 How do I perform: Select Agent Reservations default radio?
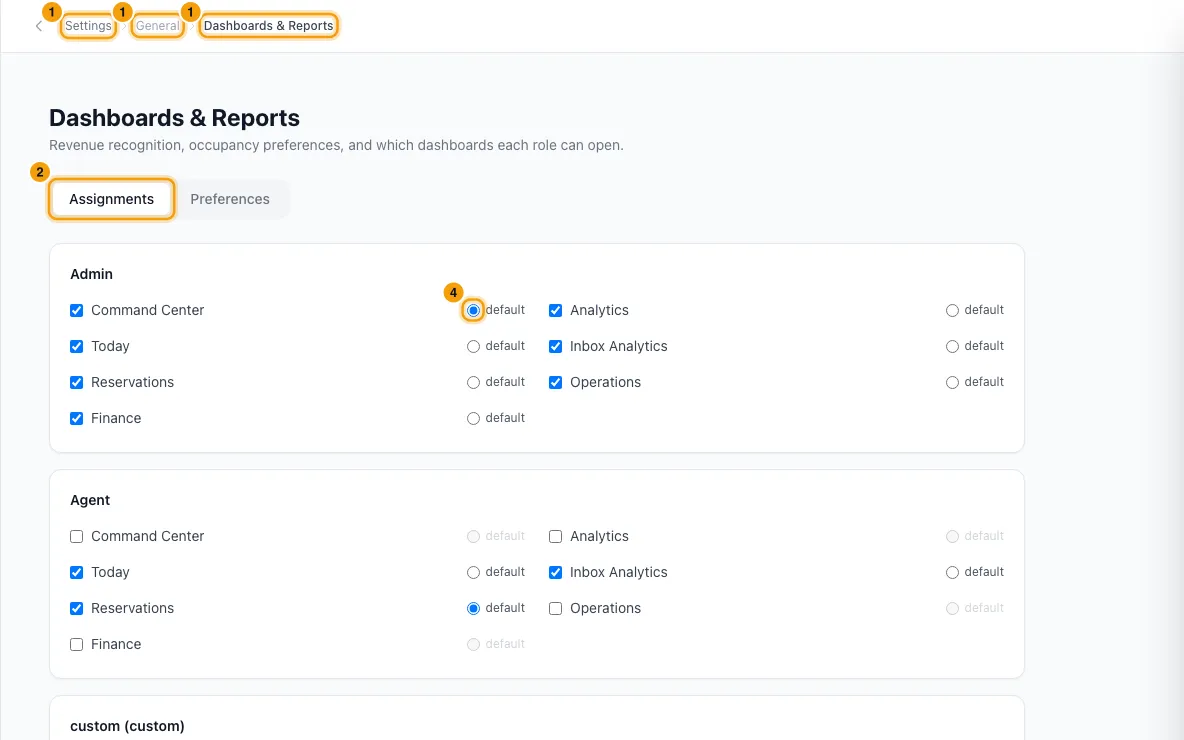[473, 609]
